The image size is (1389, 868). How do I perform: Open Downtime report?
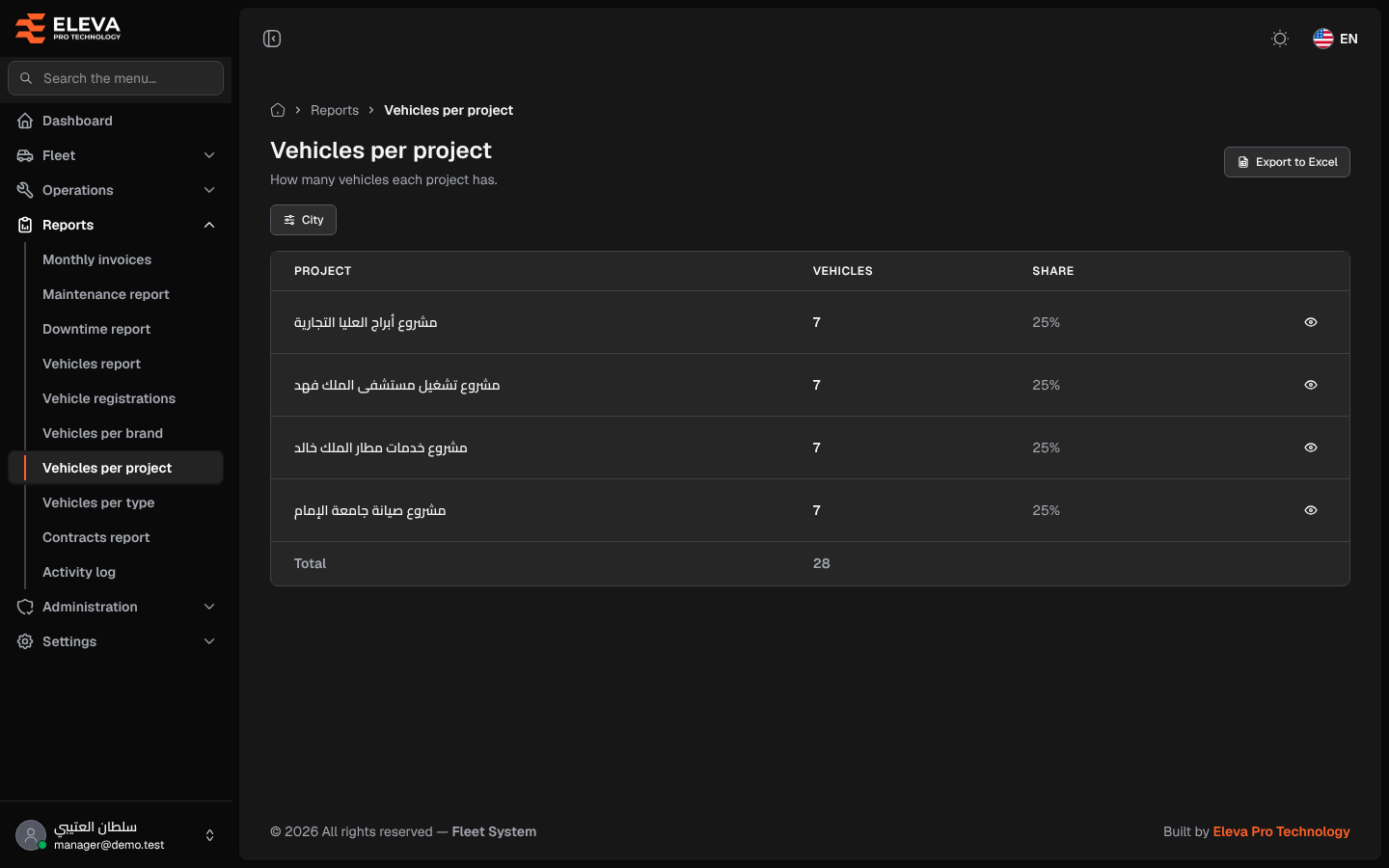click(96, 329)
